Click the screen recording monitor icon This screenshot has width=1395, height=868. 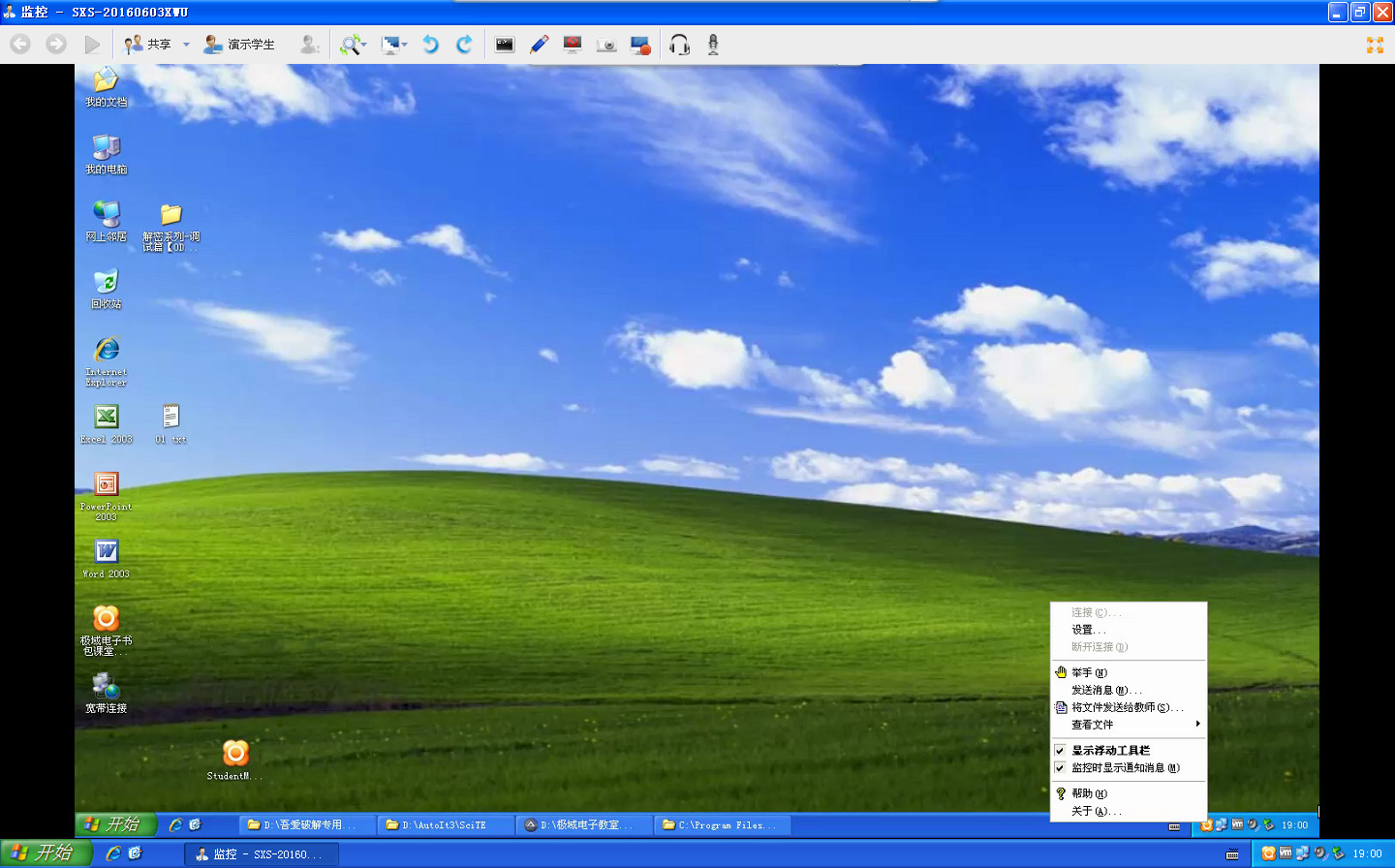click(x=640, y=45)
